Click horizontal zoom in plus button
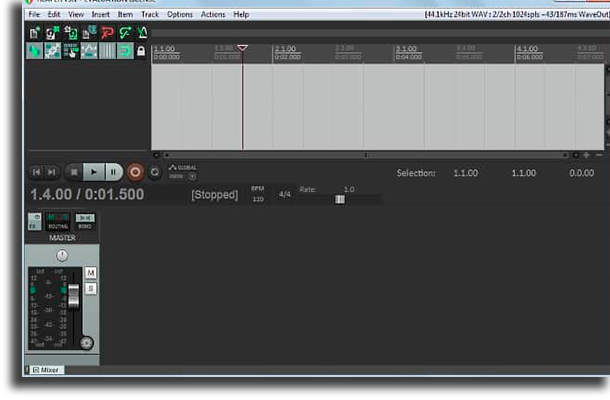Viewport: 610px width, 400px height. point(586,155)
